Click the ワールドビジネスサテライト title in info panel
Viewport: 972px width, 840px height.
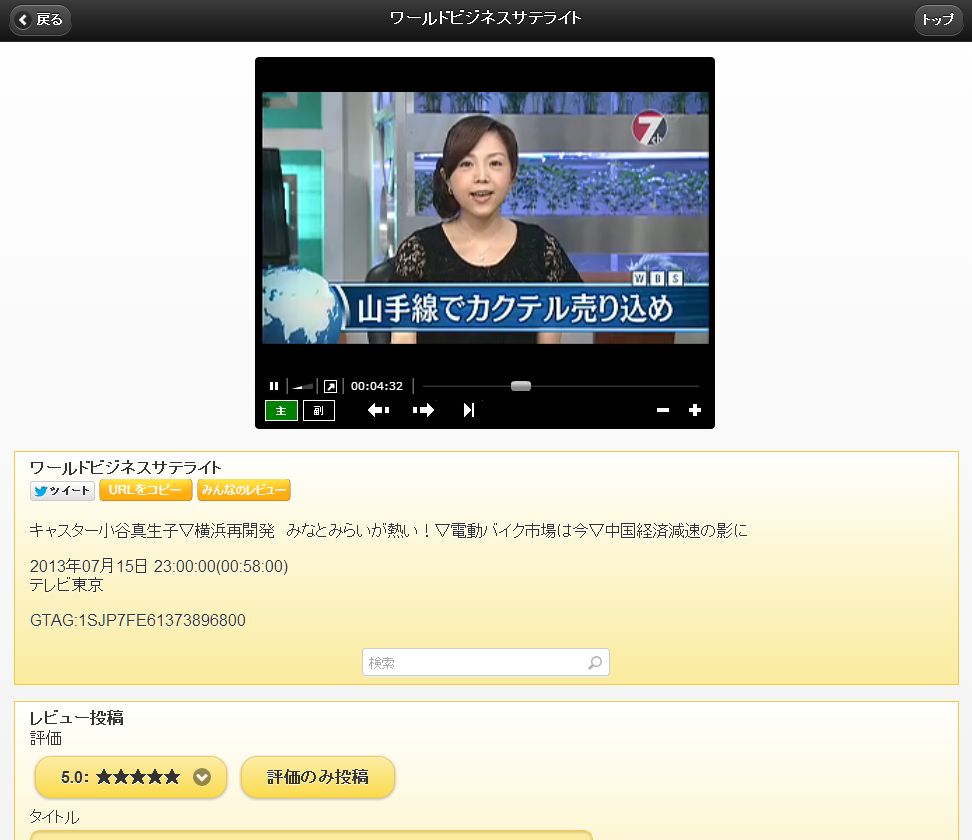[125, 467]
